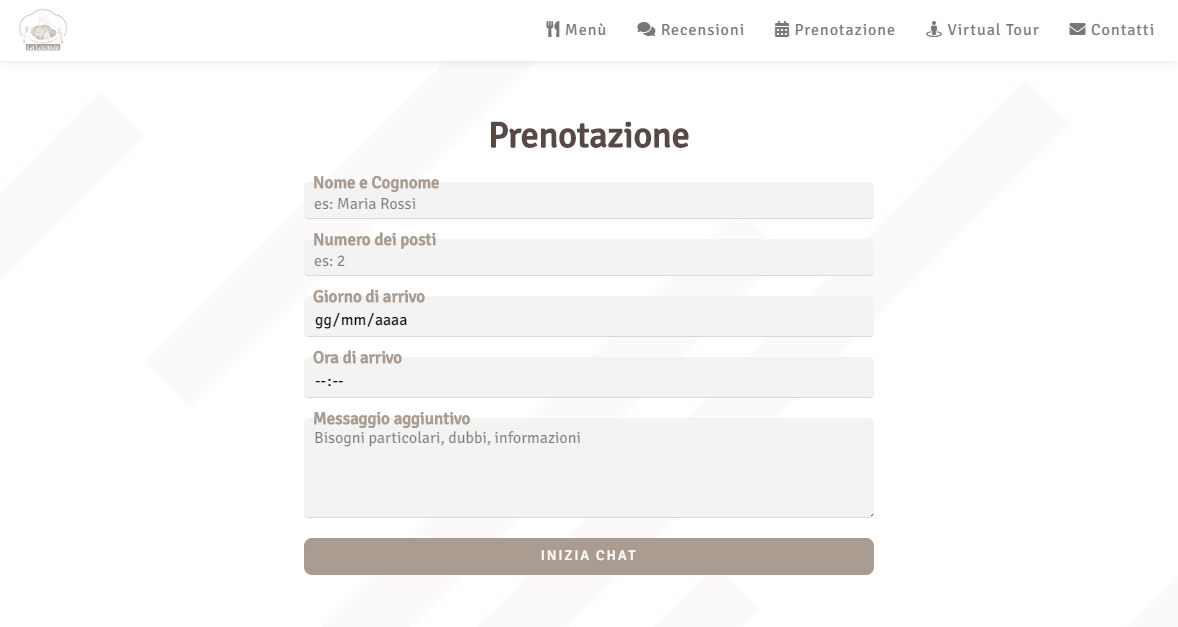Start the chat with Inizia Chat button

click(x=589, y=556)
